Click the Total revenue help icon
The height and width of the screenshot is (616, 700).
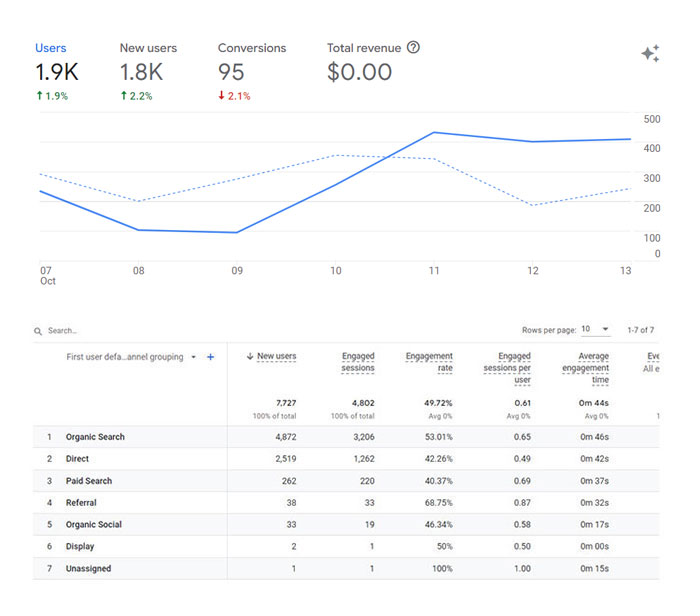[413, 47]
